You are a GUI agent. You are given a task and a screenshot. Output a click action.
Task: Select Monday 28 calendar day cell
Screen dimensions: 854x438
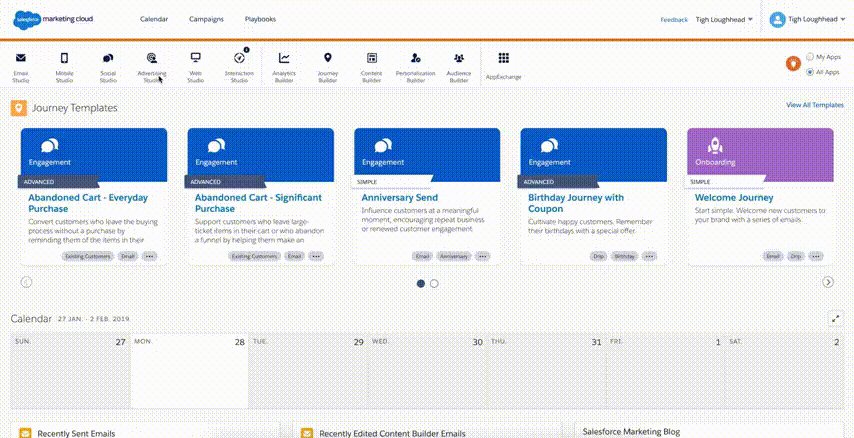click(x=190, y=372)
